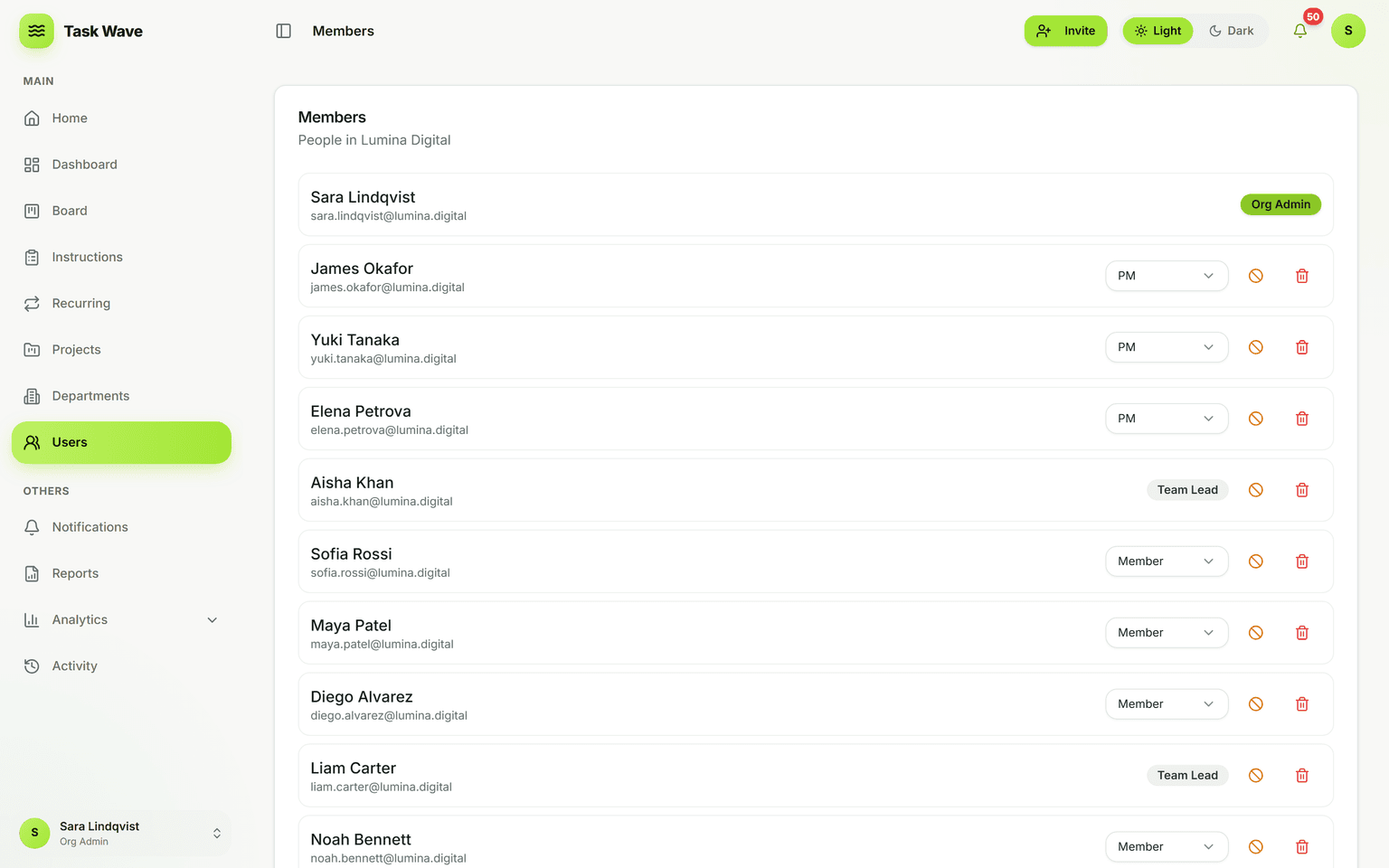
Task: Open the notifications bell with 50 badge
Action: coord(1300,31)
